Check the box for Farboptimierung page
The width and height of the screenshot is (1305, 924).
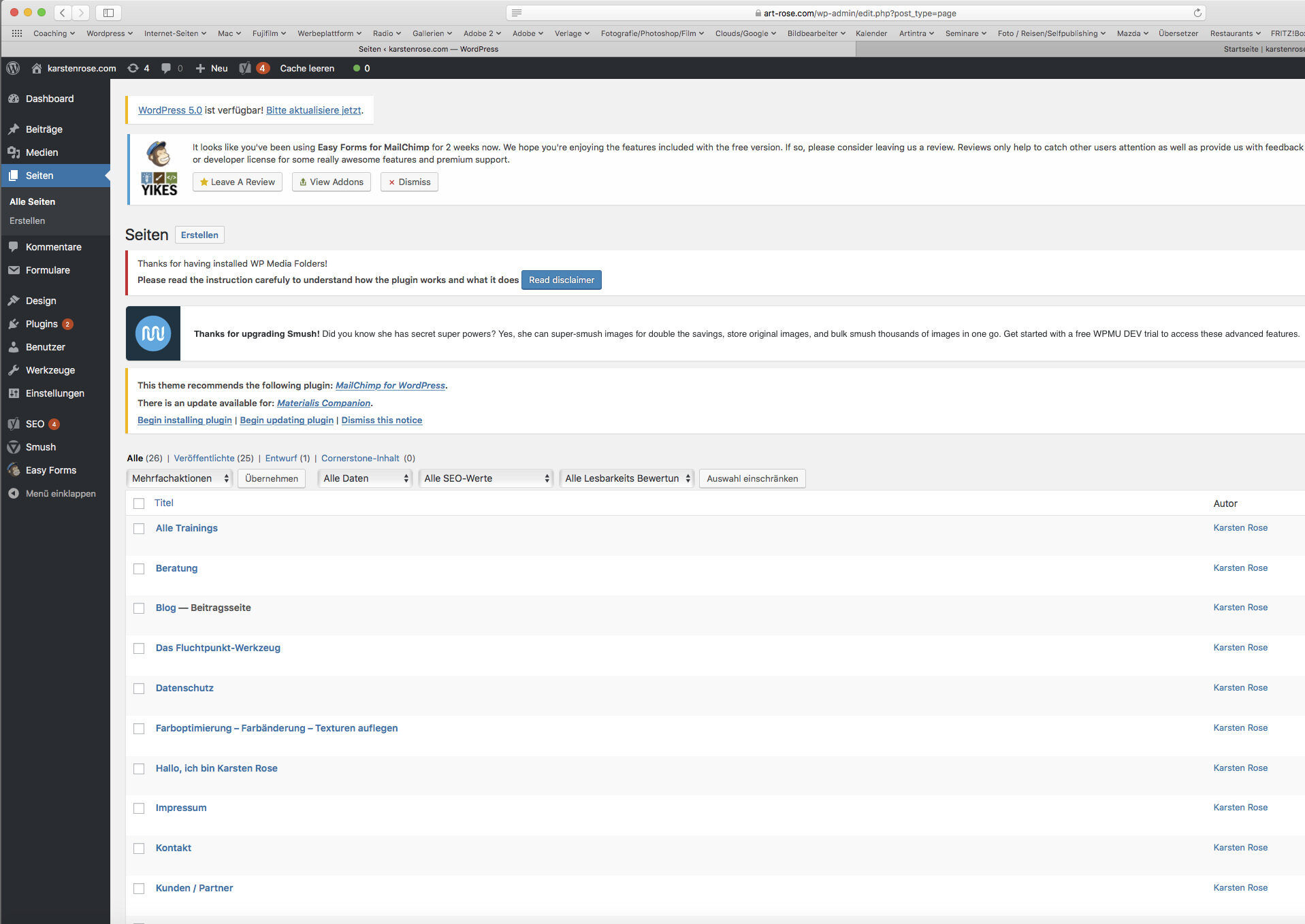pos(139,729)
